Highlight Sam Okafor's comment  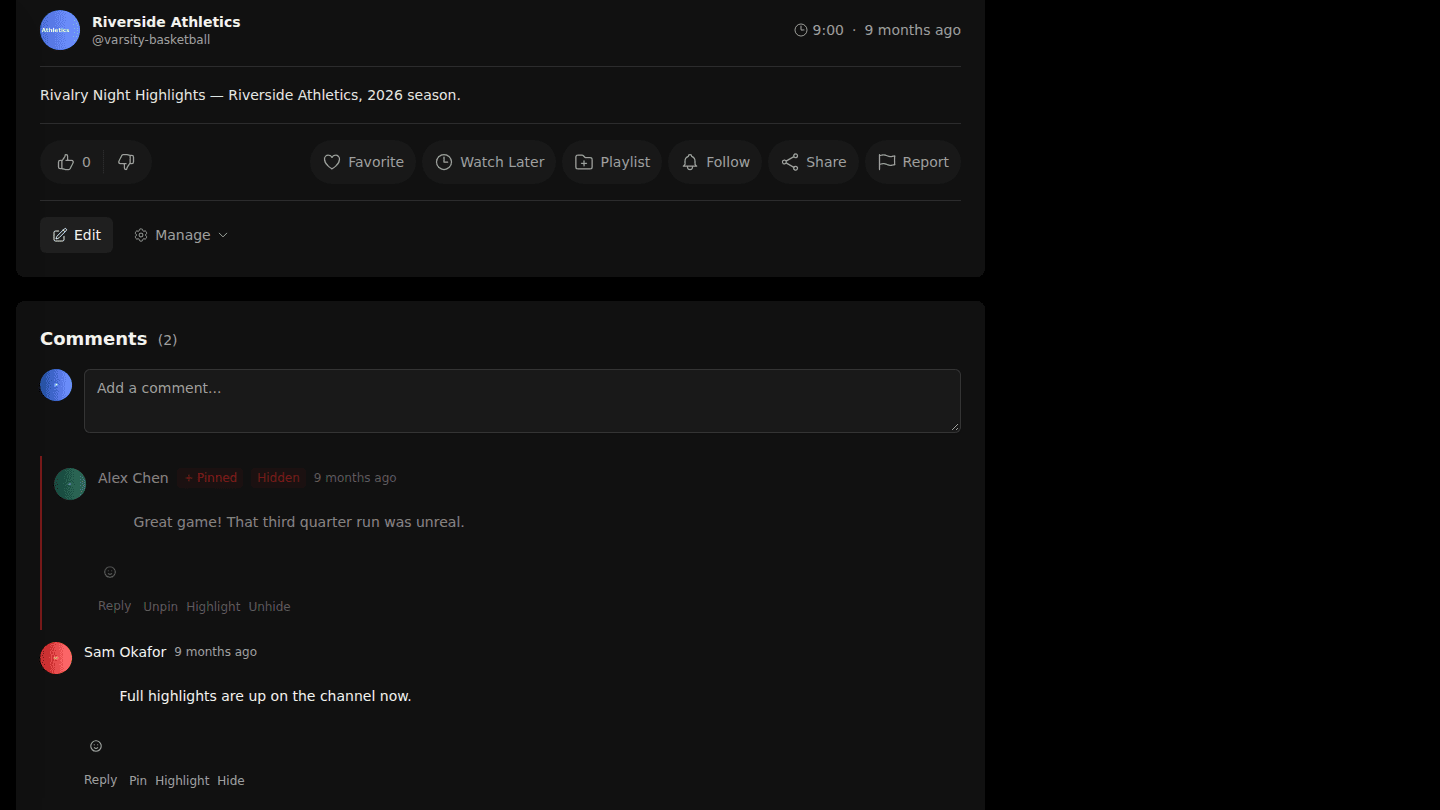pyautogui.click(x=182, y=781)
